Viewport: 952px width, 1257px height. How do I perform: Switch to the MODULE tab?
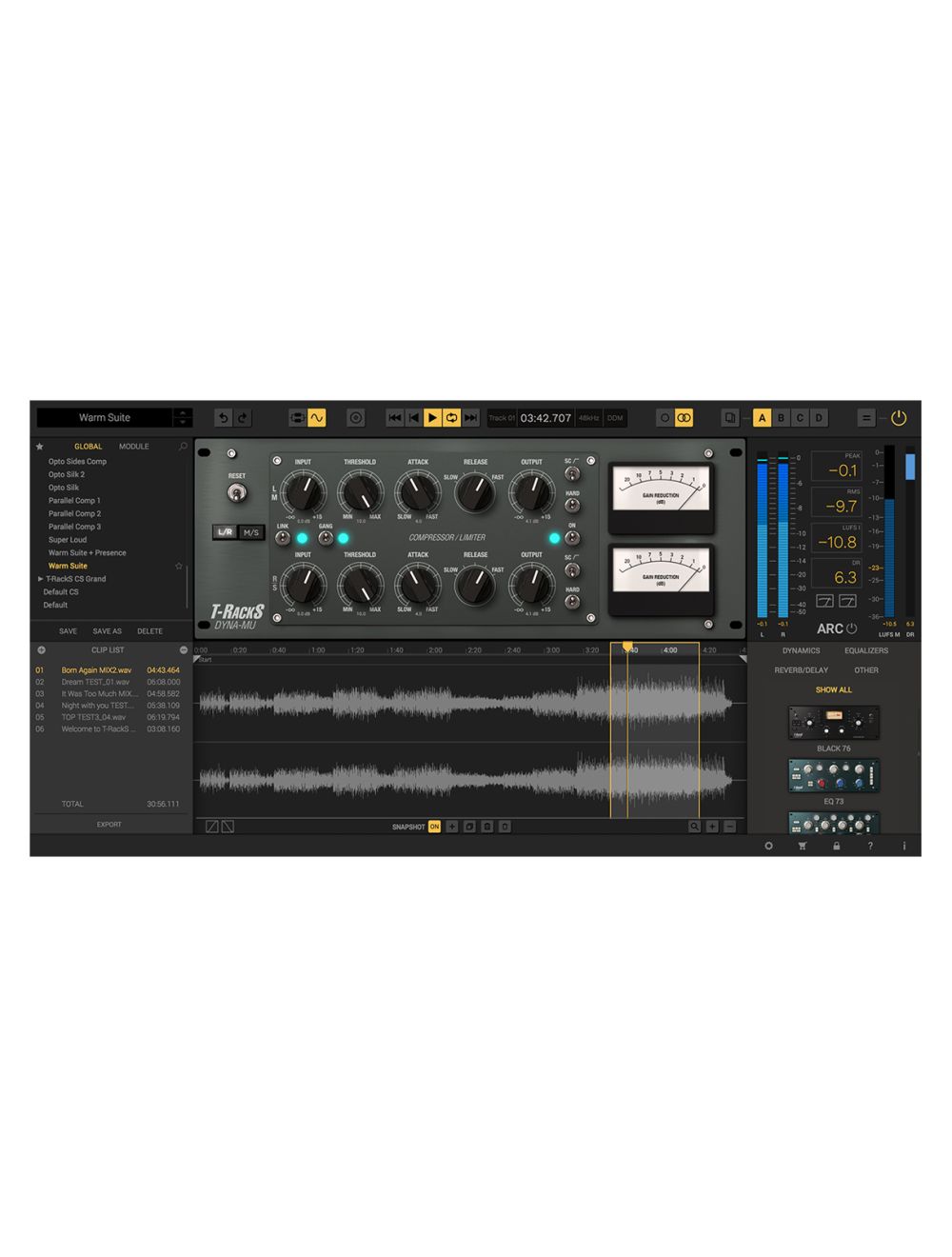[133, 446]
